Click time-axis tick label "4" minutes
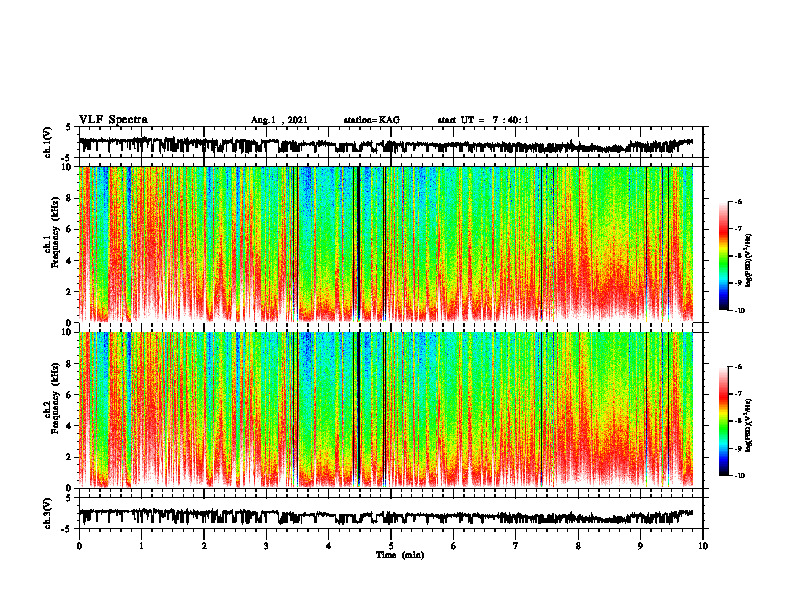The height and width of the screenshot is (612, 792). click(328, 546)
